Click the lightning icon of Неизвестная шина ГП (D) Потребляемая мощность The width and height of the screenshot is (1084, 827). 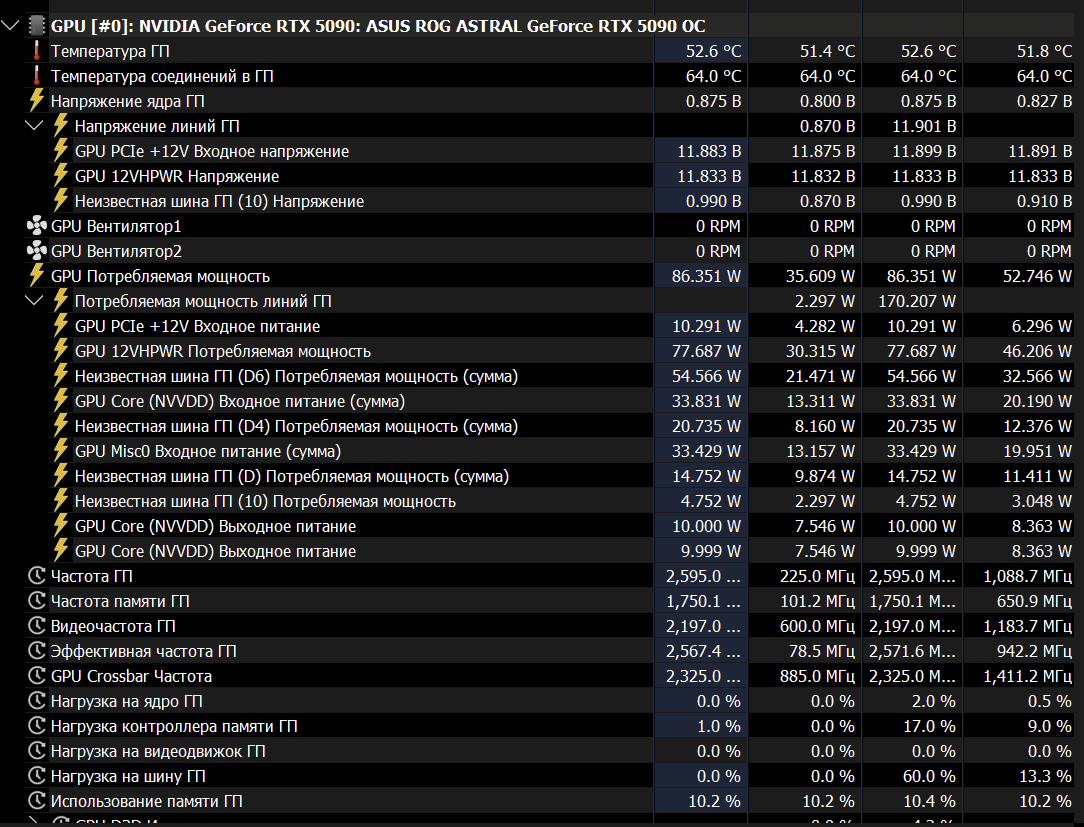(x=61, y=476)
